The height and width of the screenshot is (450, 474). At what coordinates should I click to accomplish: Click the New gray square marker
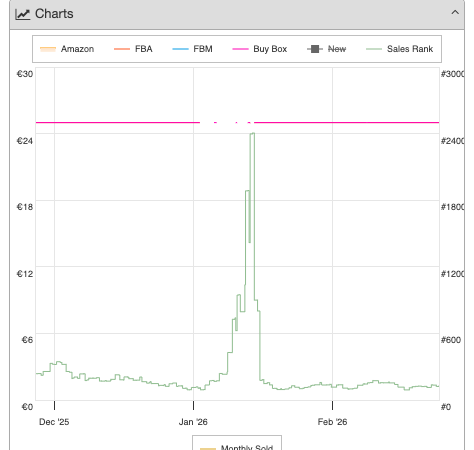[x=315, y=49]
